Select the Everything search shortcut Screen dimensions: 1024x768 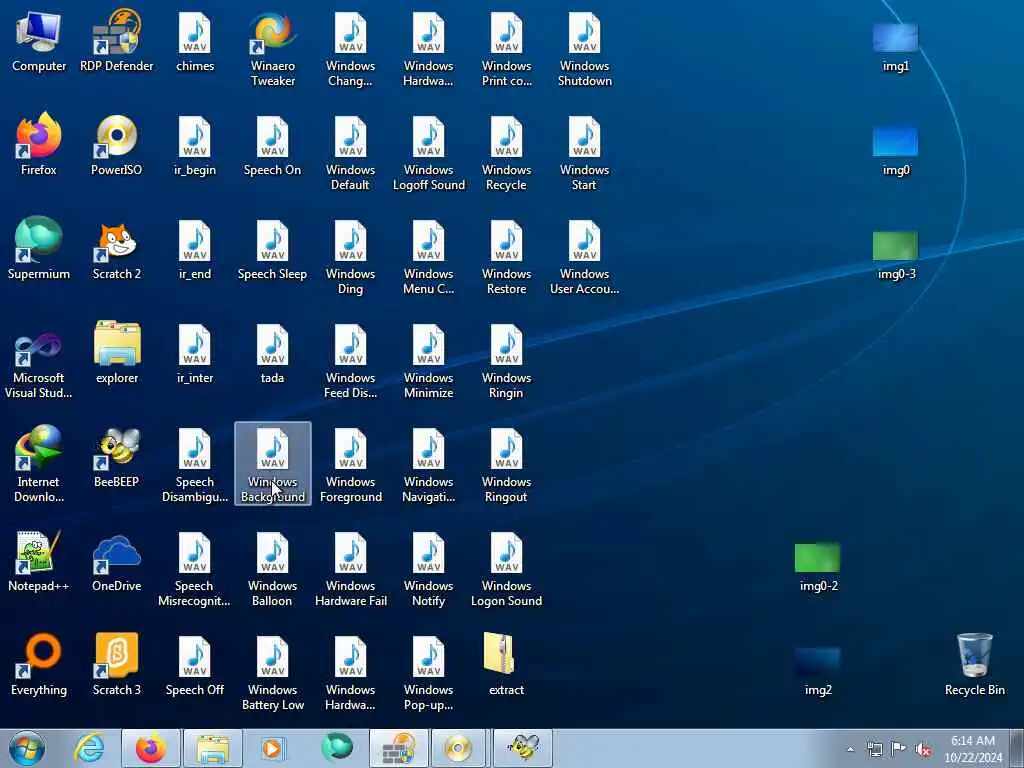pos(39,665)
